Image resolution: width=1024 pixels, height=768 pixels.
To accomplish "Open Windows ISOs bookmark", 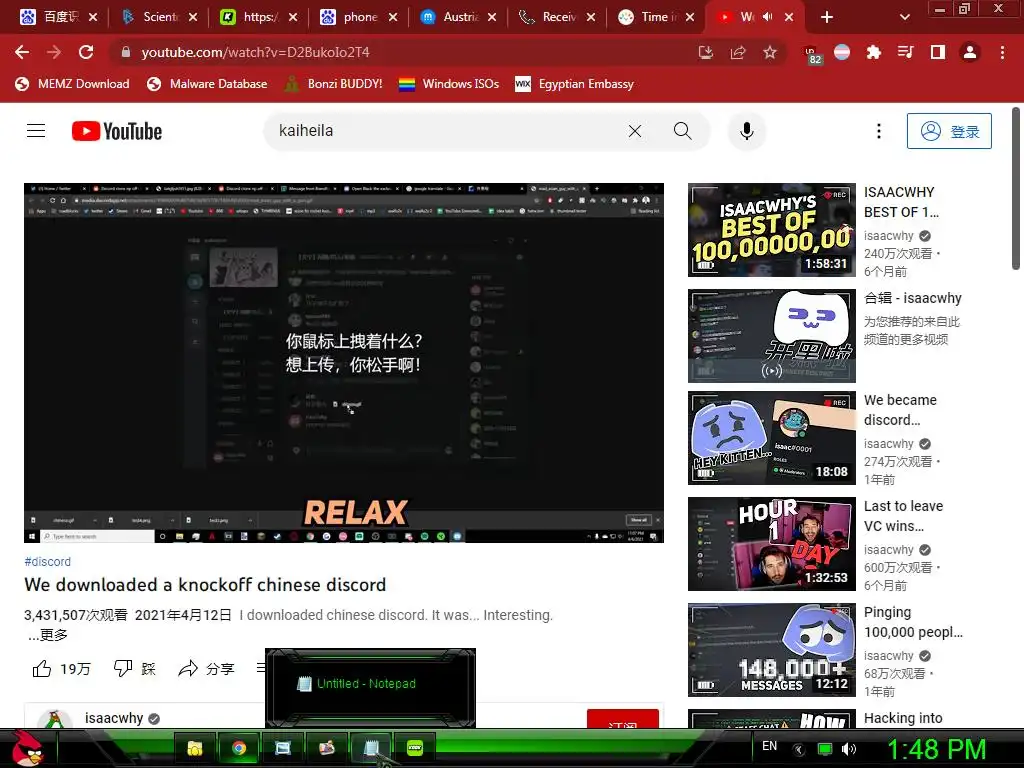I will point(449,84).
